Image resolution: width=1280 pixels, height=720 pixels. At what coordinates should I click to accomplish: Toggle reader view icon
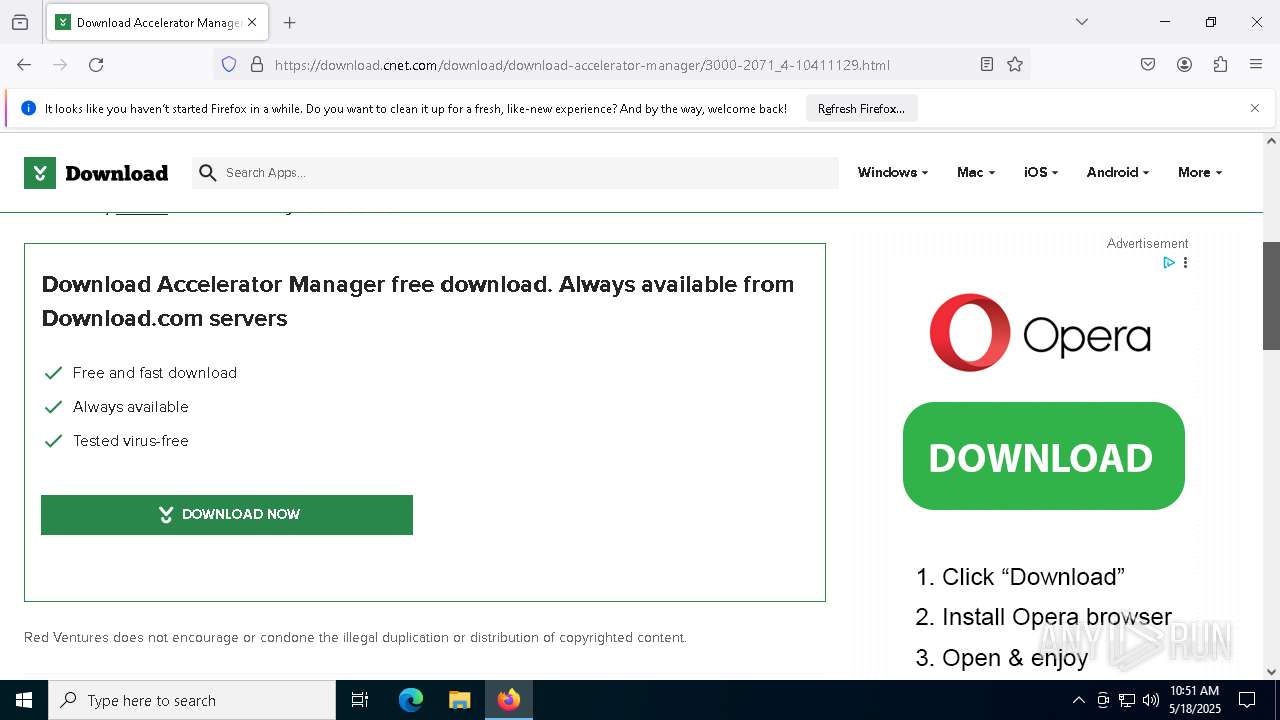point(987,65)
